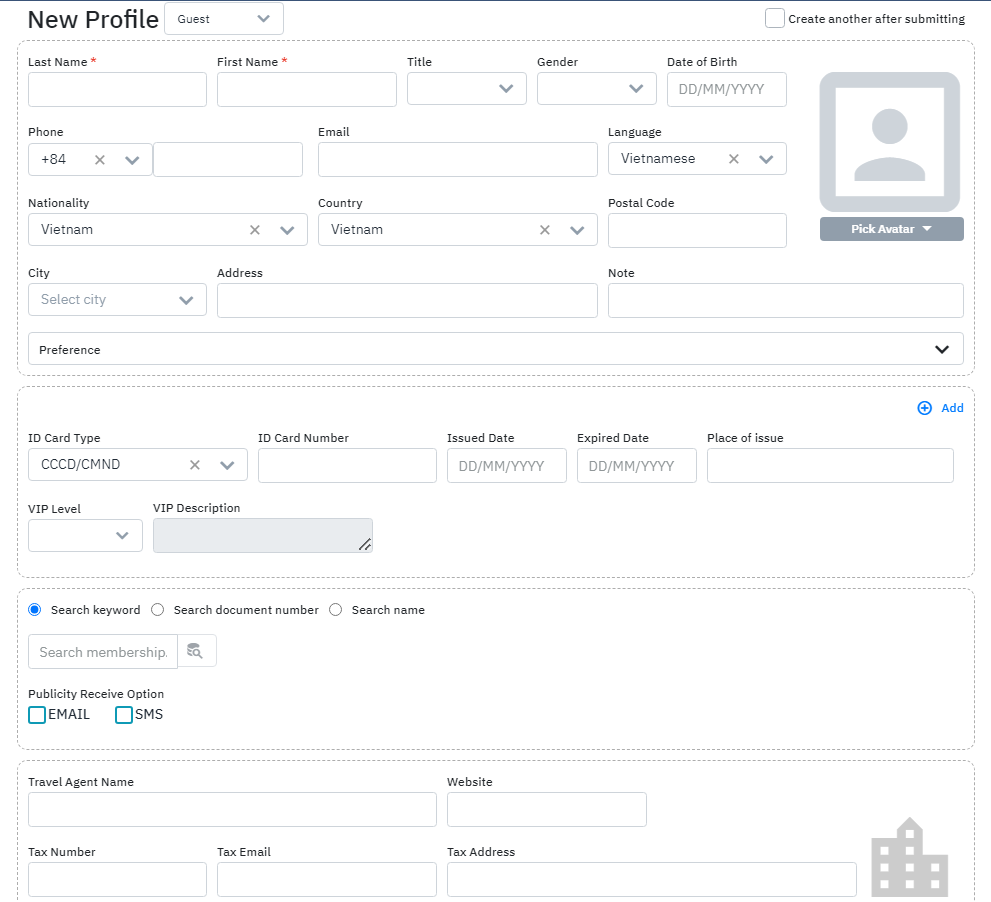Click the membership search database icon

196,651
